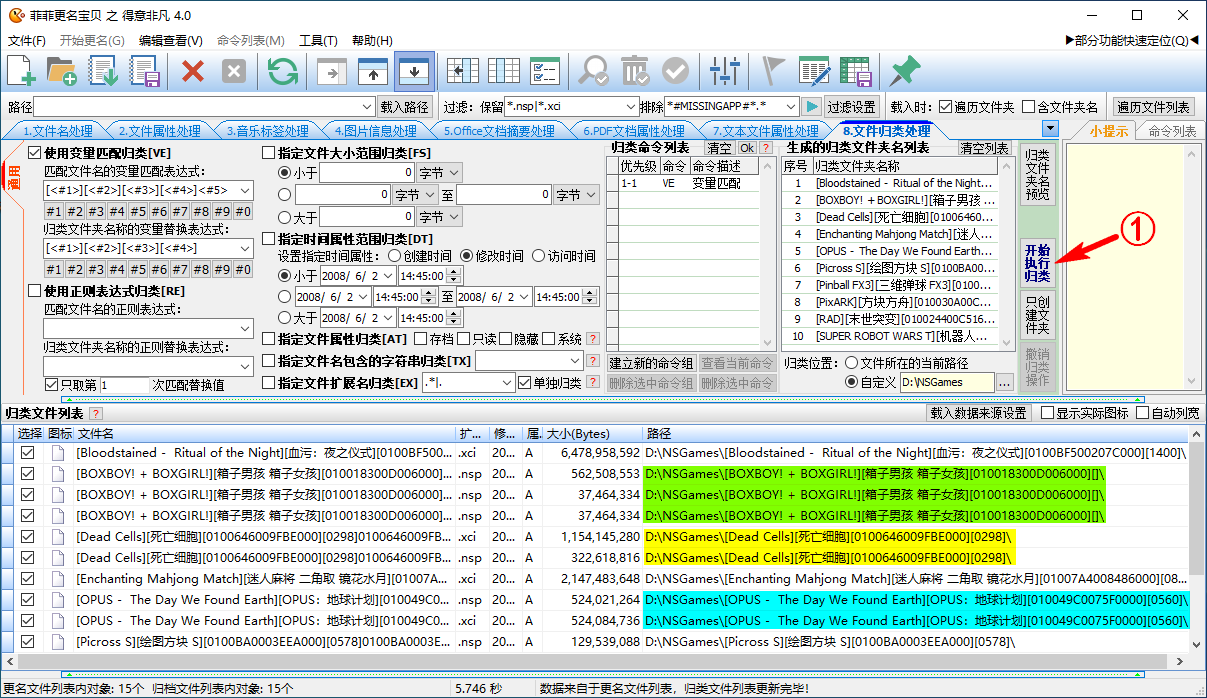This screenshot has width=1207, height=698.
Task: Enable 指定时间属性范围归类[DT] checkbox
Action: pos(268,238)
